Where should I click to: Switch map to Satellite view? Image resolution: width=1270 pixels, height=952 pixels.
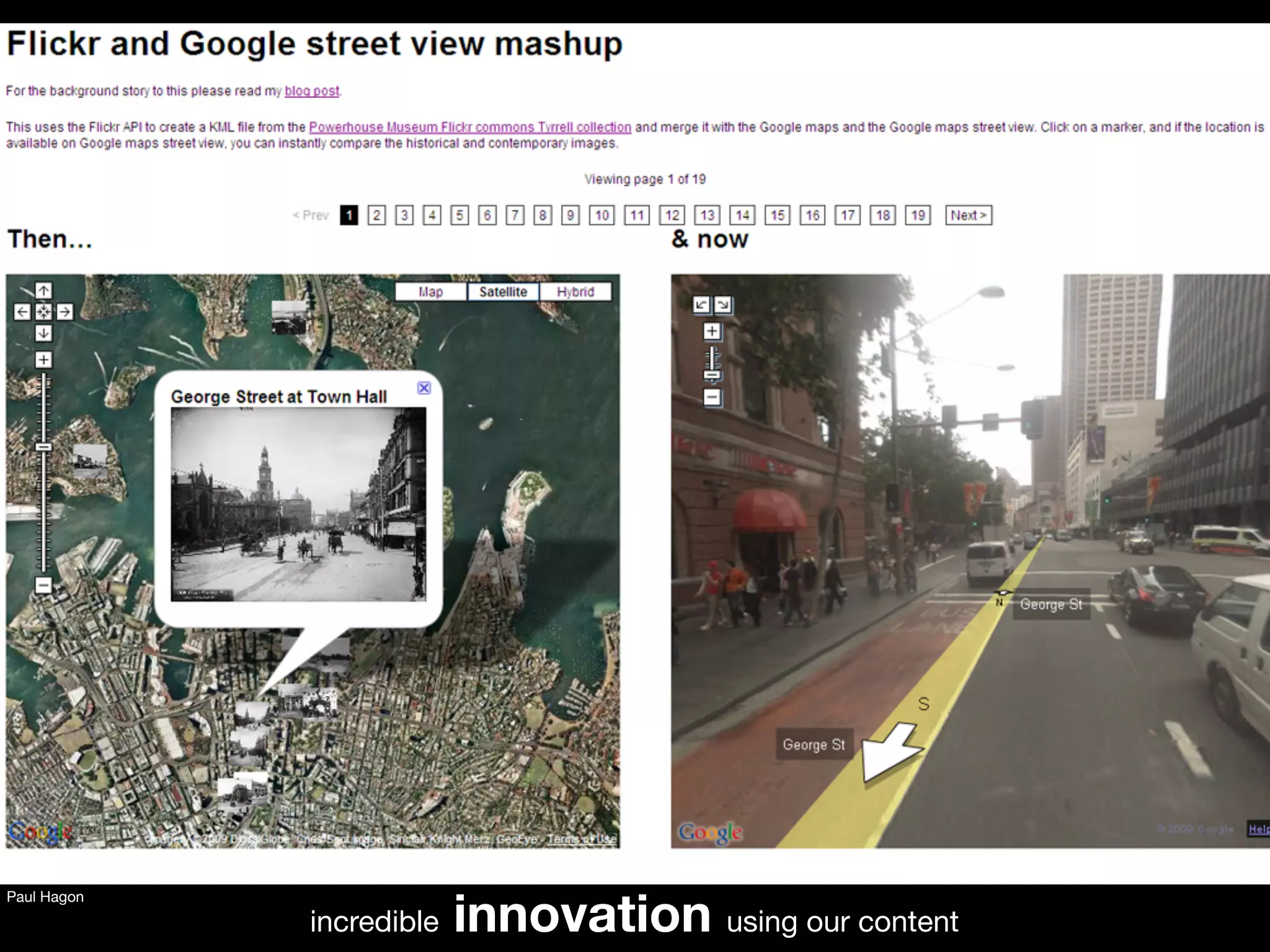pyautogui.click(x=503, y=292)
